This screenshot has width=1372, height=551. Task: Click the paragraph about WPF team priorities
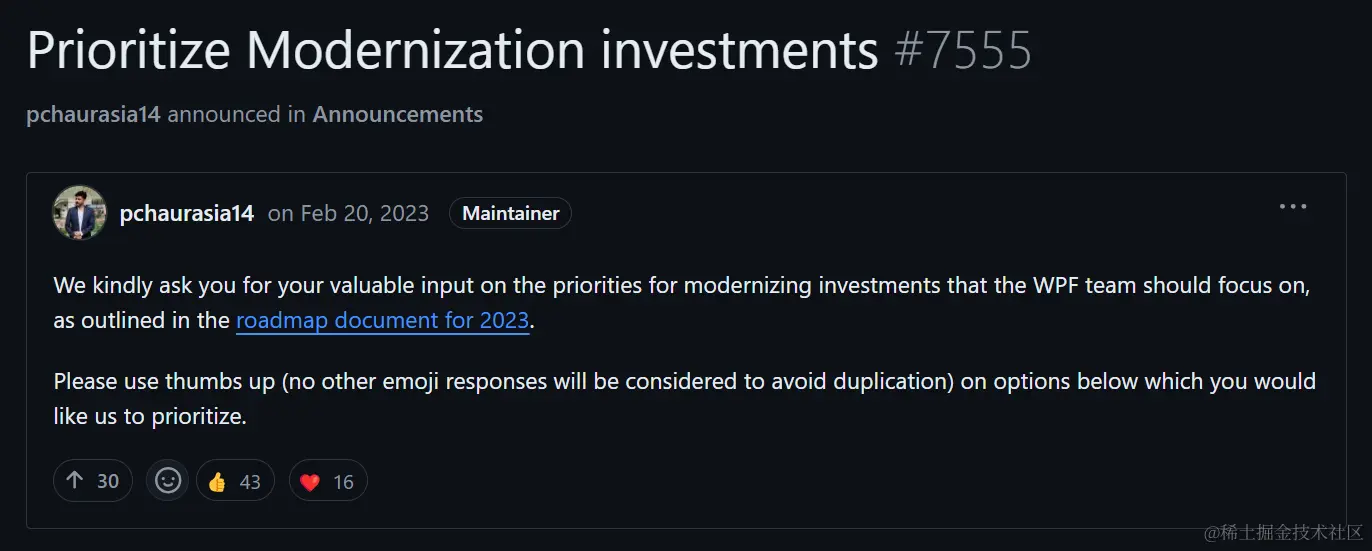tap(682, 303)
